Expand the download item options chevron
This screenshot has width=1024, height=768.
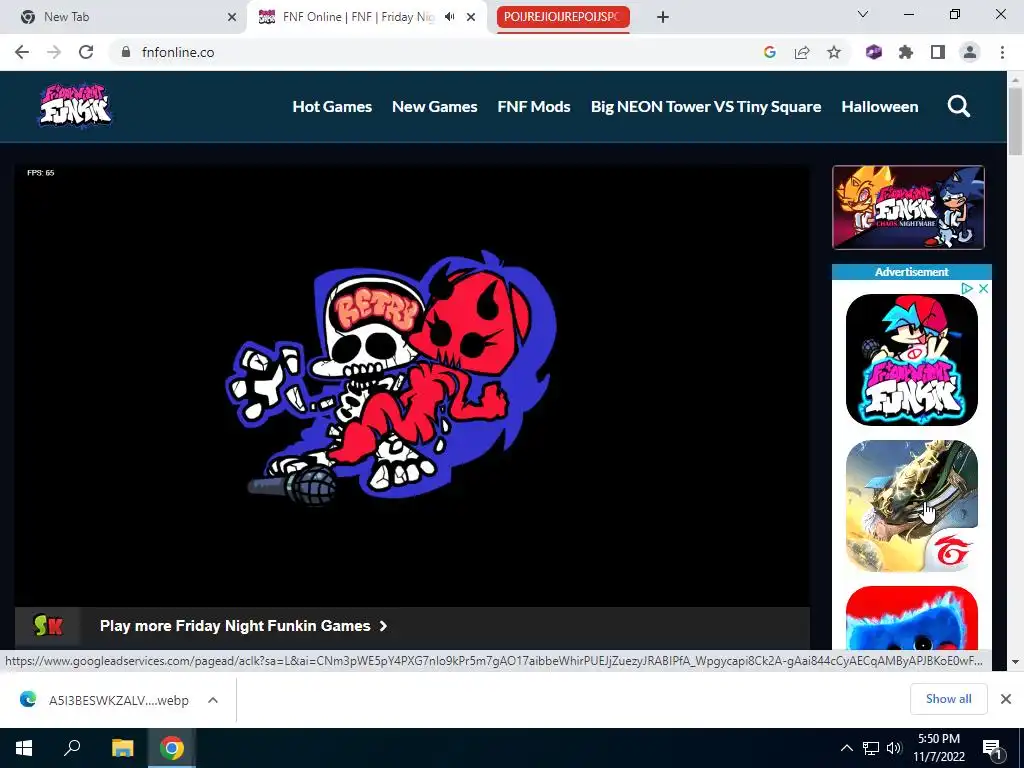pos(213,700)
